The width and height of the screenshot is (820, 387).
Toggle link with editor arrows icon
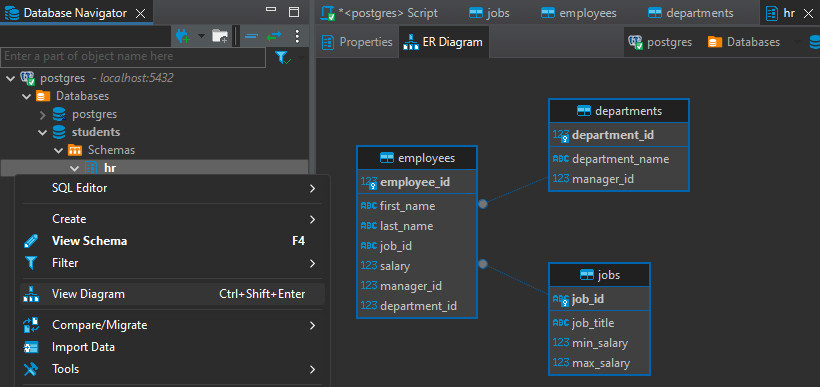[274, 36]
